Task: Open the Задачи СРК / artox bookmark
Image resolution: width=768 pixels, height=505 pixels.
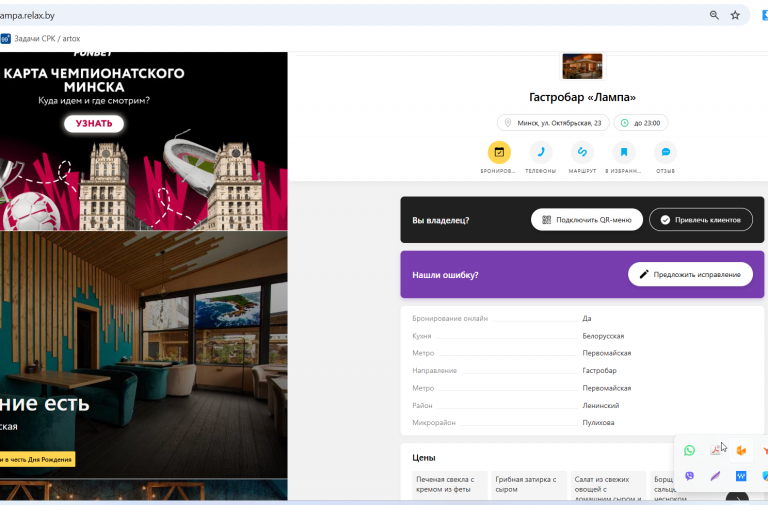Action: (41, 38)
